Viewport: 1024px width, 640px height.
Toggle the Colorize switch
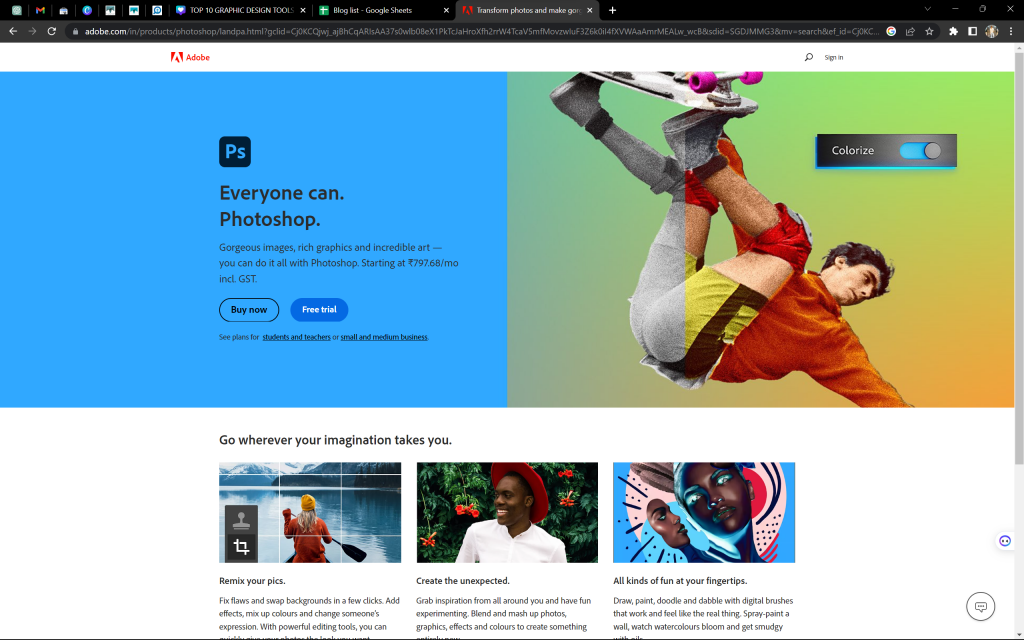click(x=920, y=151)
